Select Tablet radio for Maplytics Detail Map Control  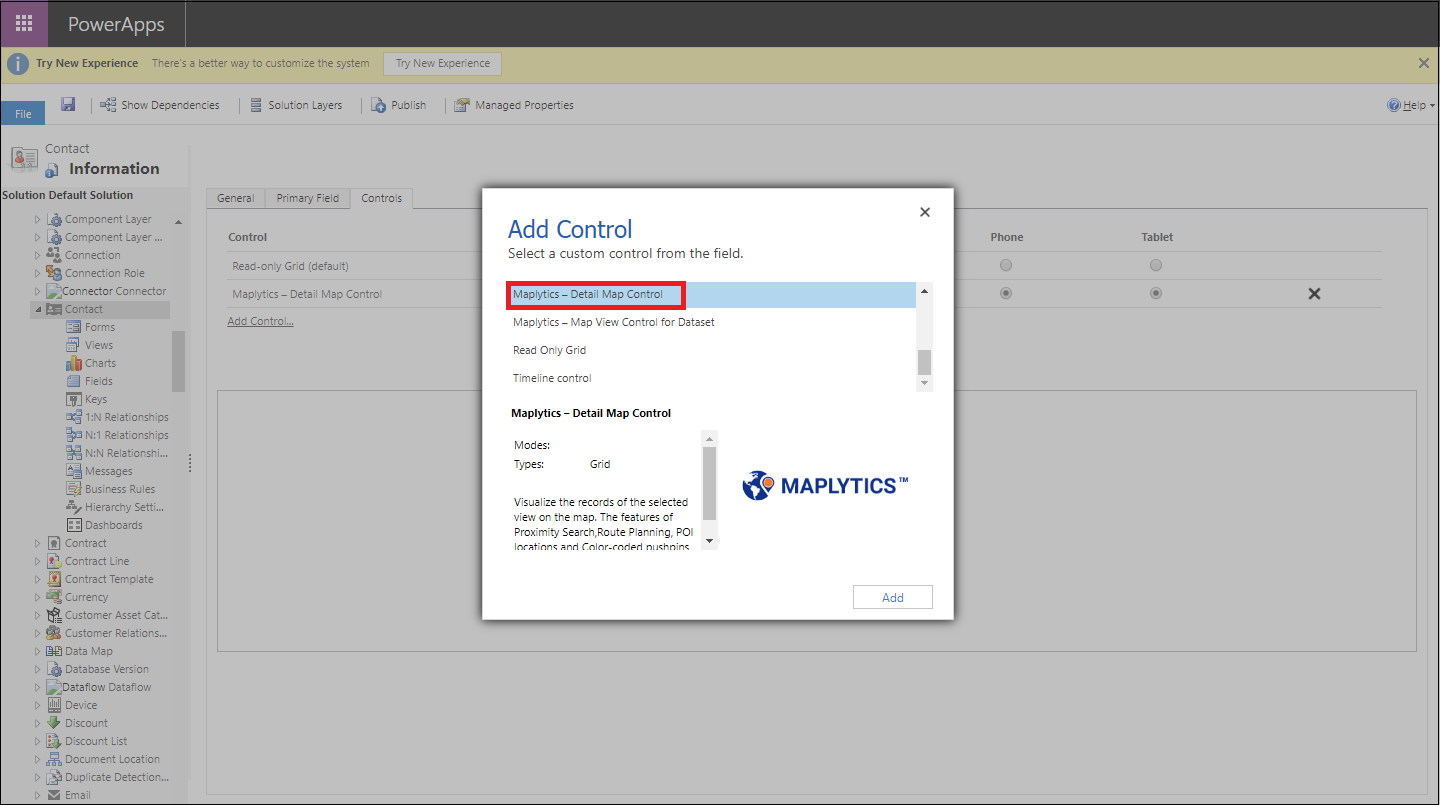pos(1156,293)
